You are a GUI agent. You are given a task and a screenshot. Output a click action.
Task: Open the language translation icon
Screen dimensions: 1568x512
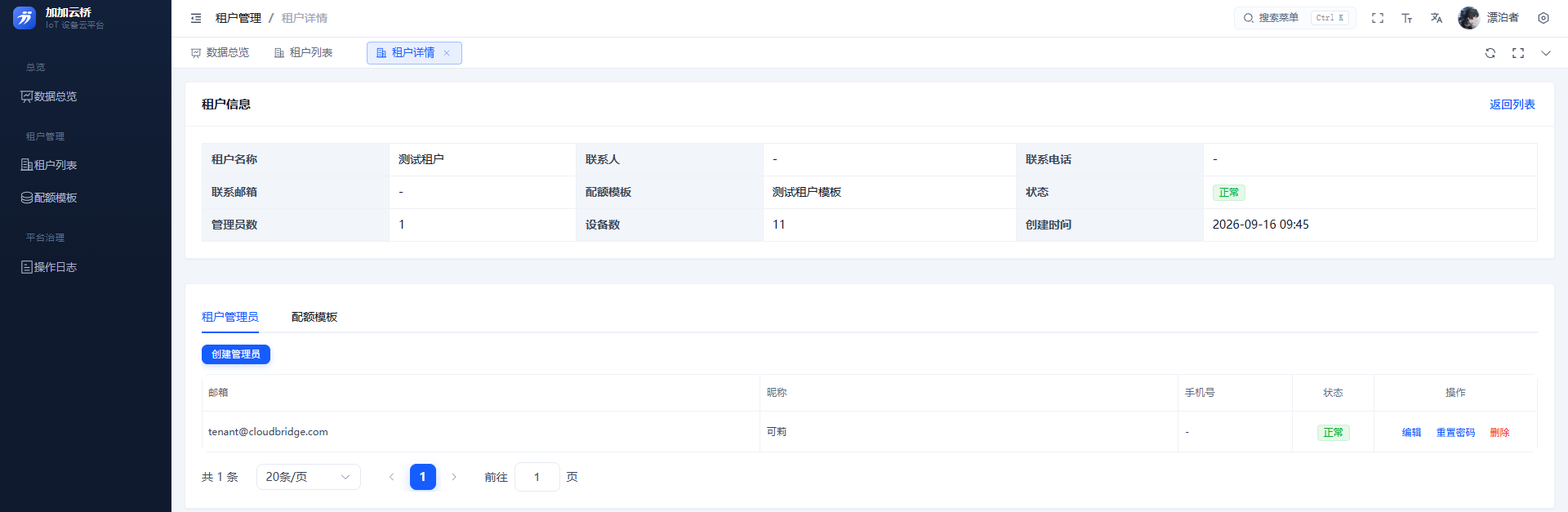tap(1437, 18)
